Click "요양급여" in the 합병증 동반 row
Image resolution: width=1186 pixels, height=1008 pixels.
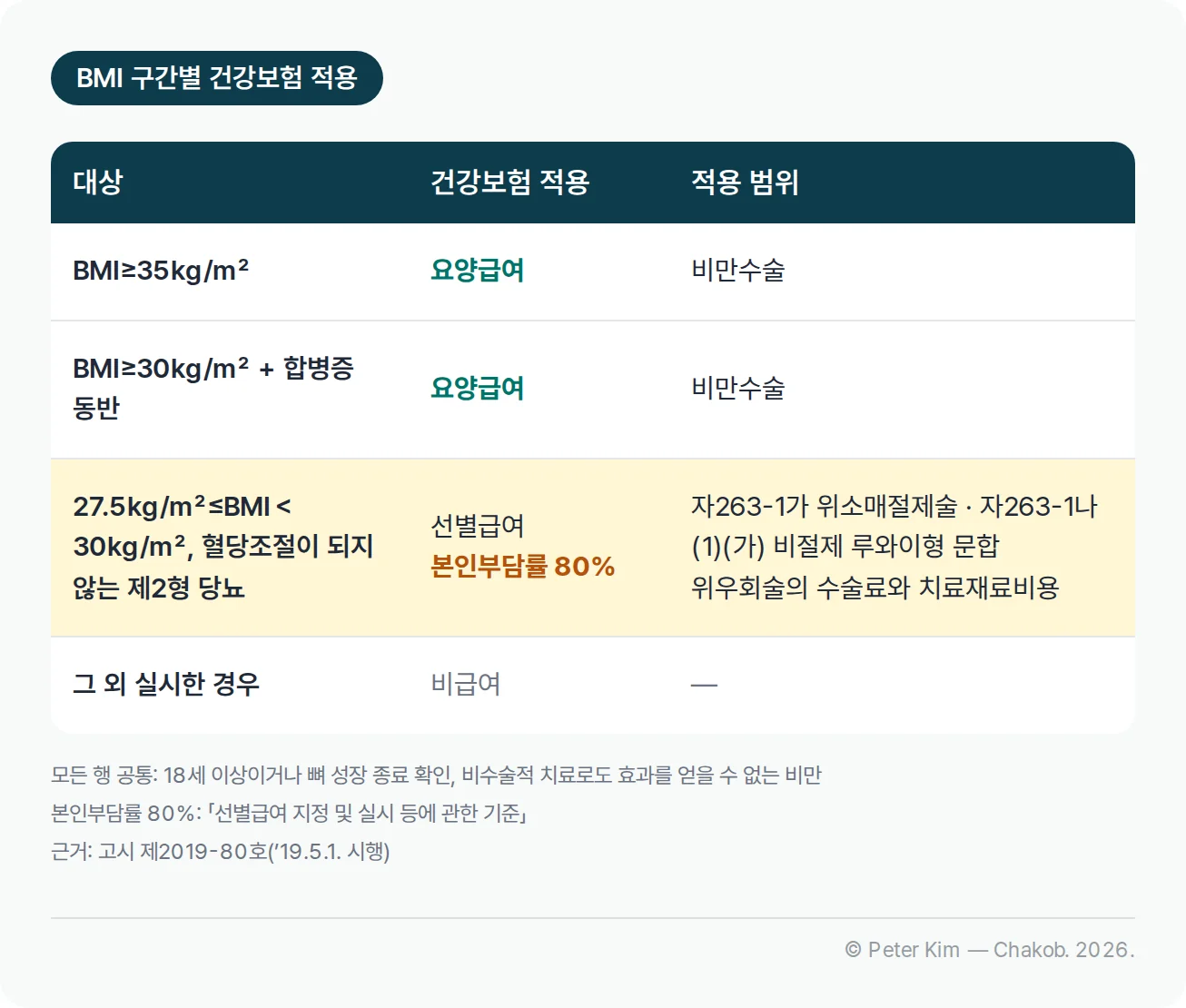tap(478, 389)
